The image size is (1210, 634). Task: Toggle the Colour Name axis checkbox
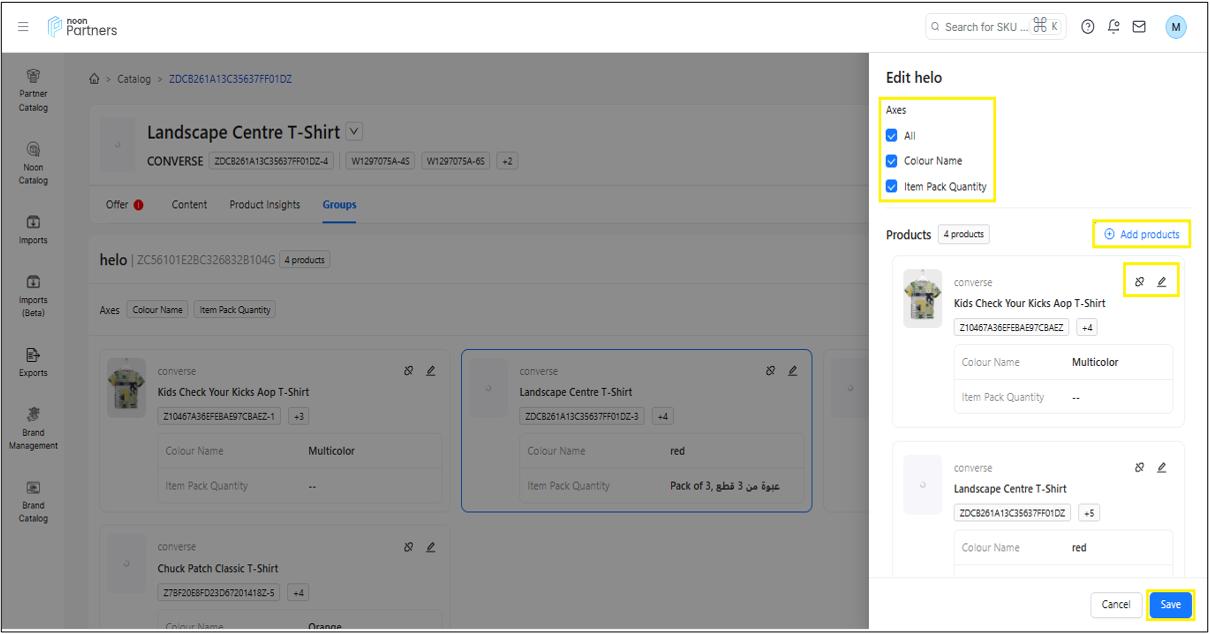(x=892, y=161)
